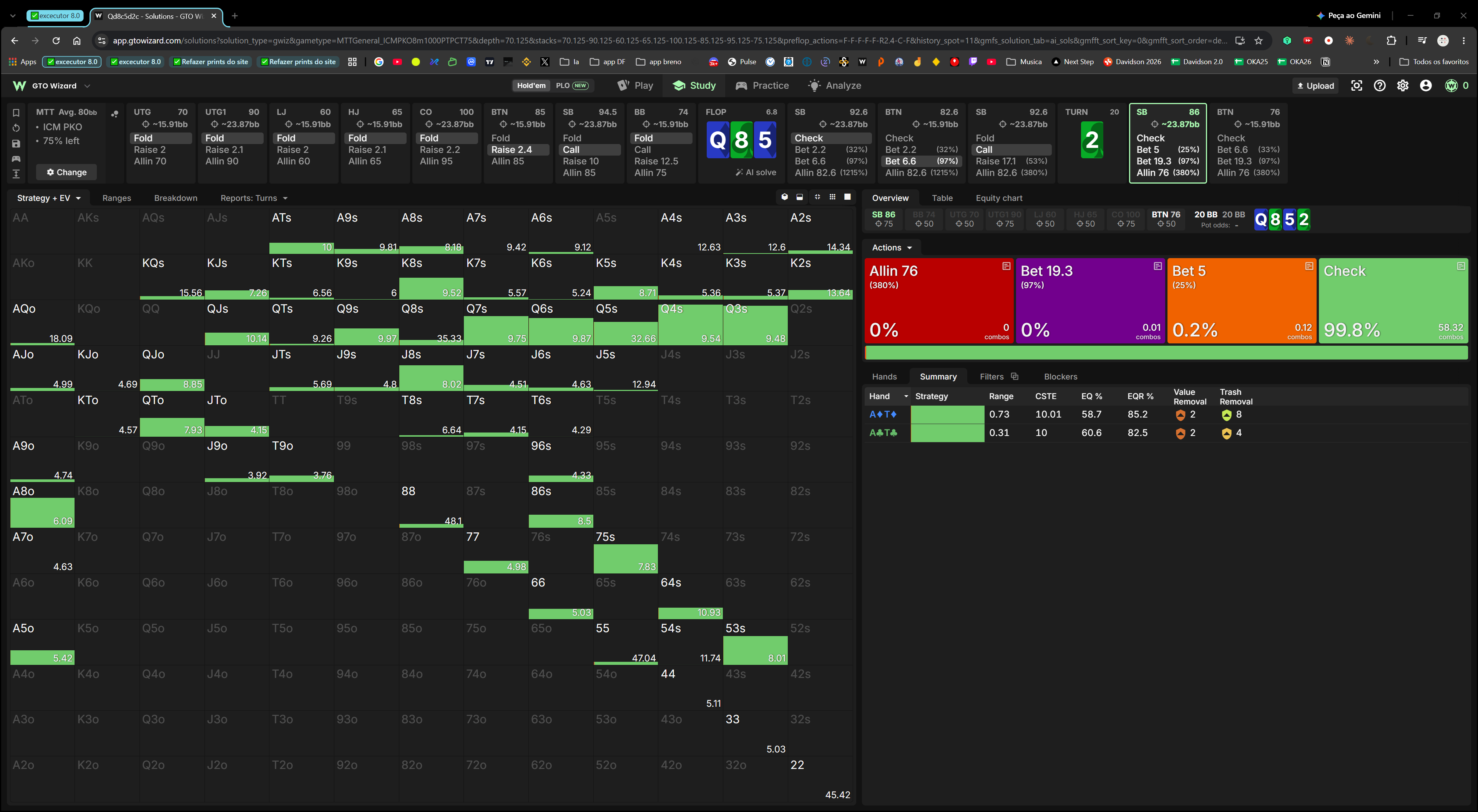Open the Actions dropdown
Viewport: 1478px width, 812px height.
tap(892, 248)
